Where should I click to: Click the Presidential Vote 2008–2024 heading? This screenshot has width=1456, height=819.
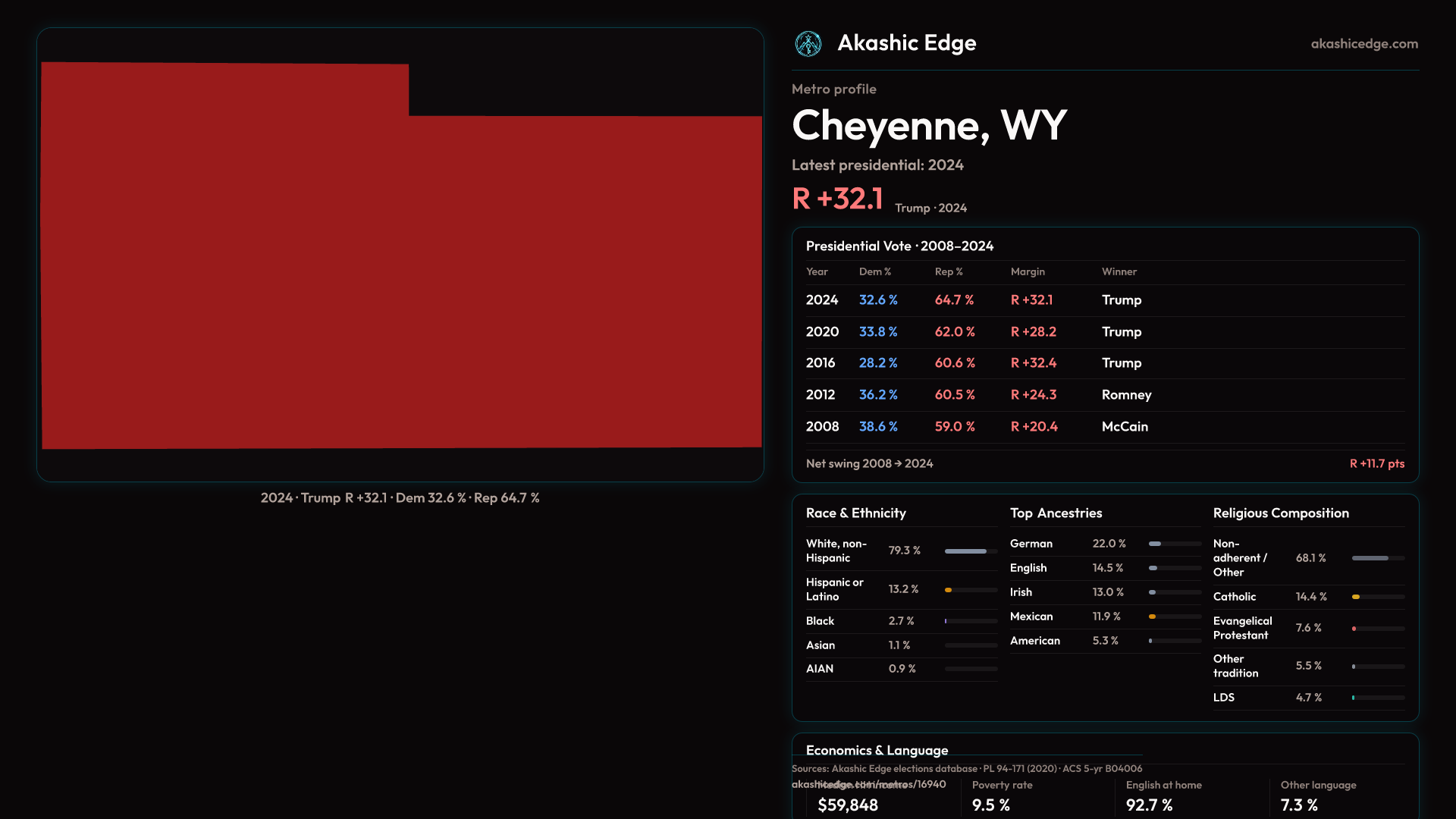pyautogui.click(x=899, y=246)
